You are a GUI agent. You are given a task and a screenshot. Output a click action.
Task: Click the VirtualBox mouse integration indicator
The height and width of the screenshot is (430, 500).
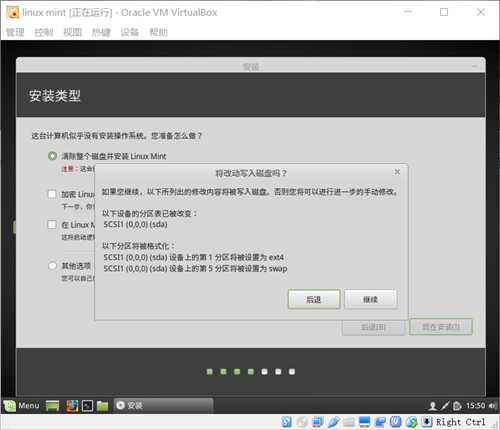point(411,422)
